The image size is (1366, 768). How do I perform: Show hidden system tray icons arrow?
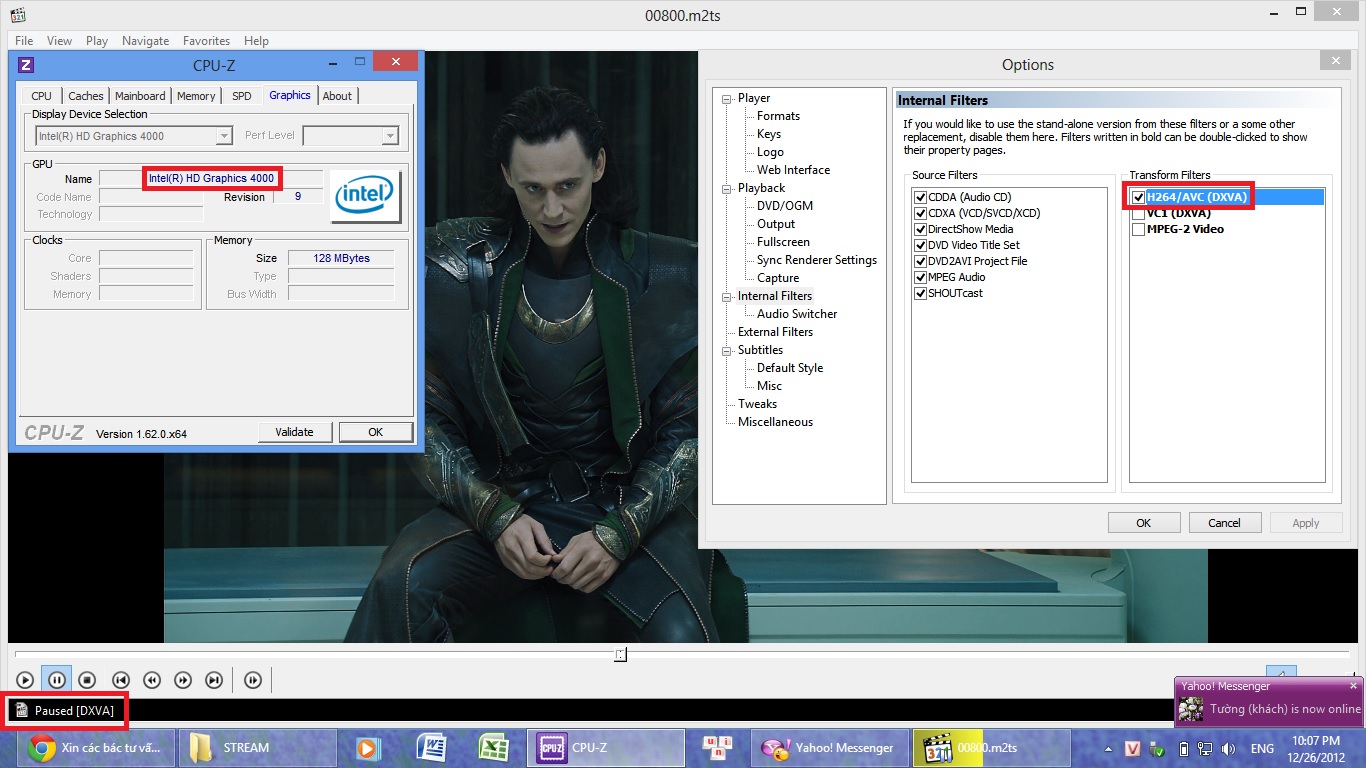tap(1108, 749)
